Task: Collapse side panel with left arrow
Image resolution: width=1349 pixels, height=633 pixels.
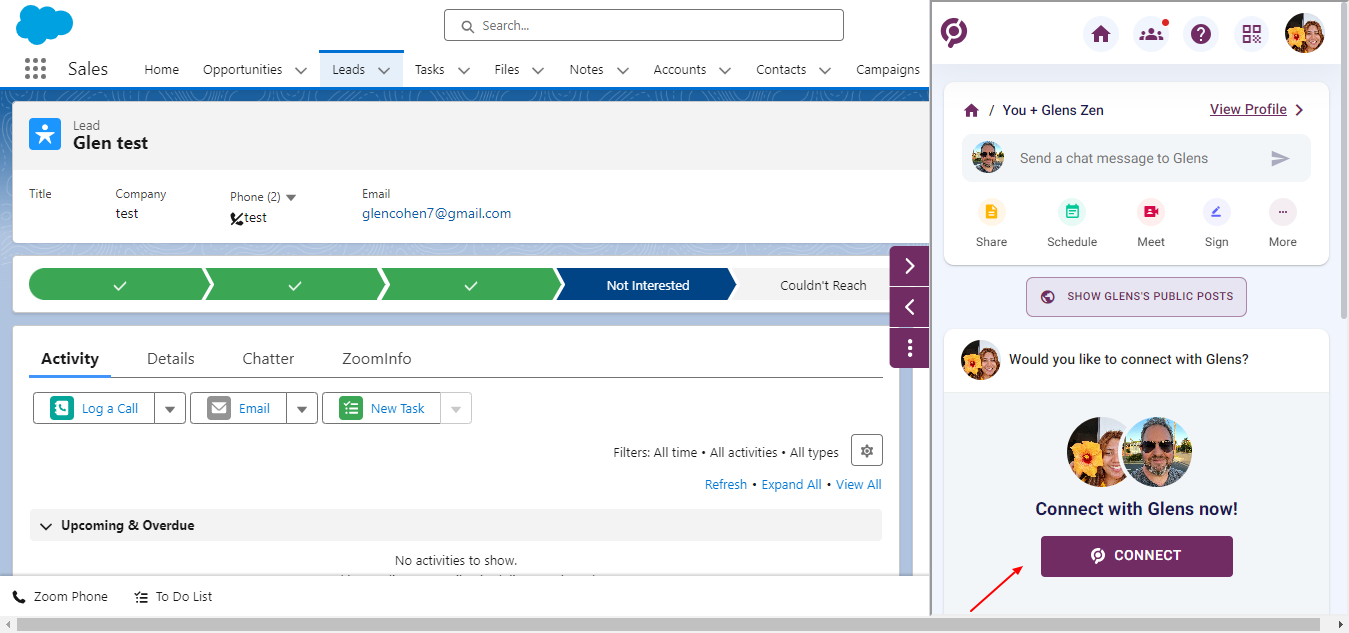Action: (910, 307)
